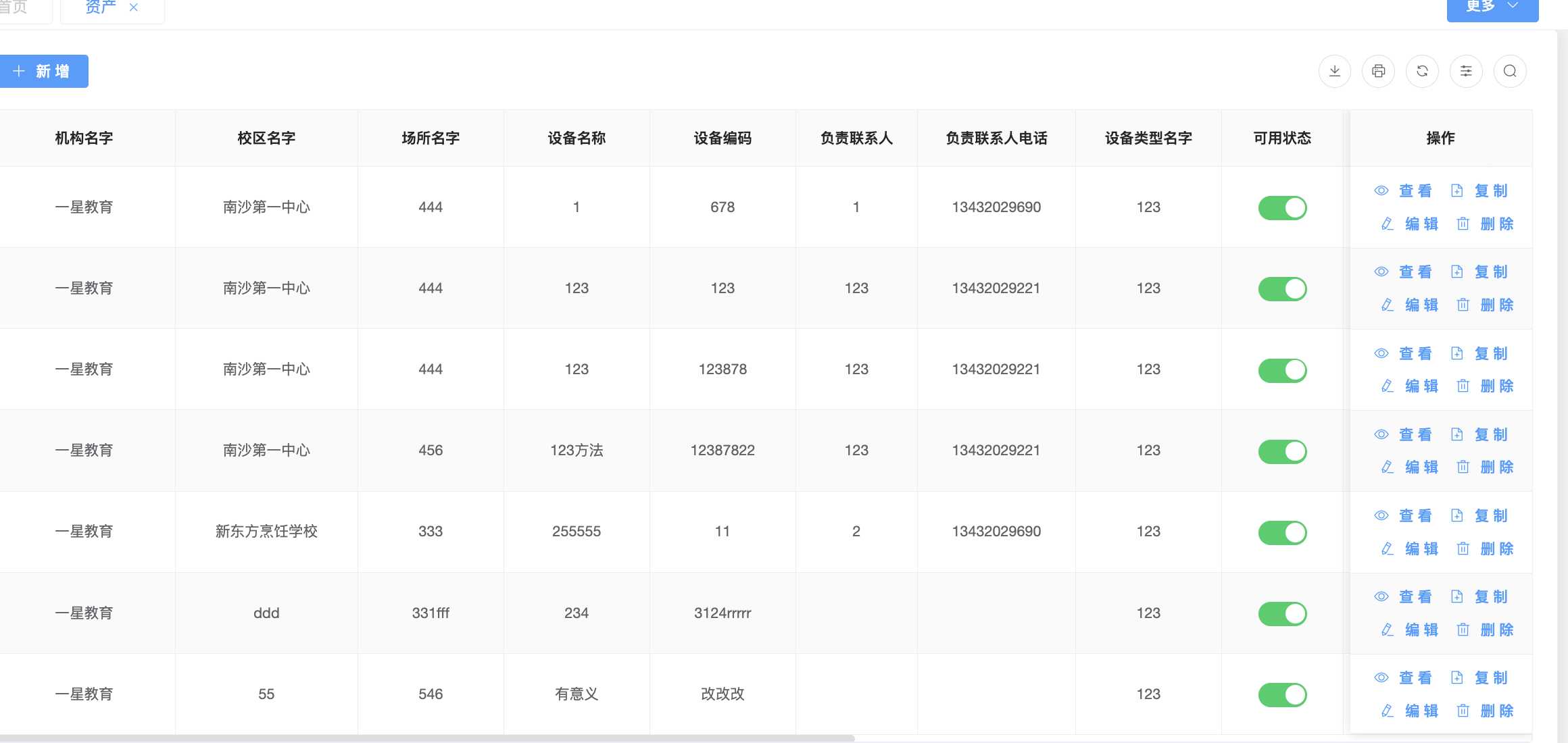Toggle availability for 改改改 row
The height and width of the screenshot is (743, 1568).
1282,694
